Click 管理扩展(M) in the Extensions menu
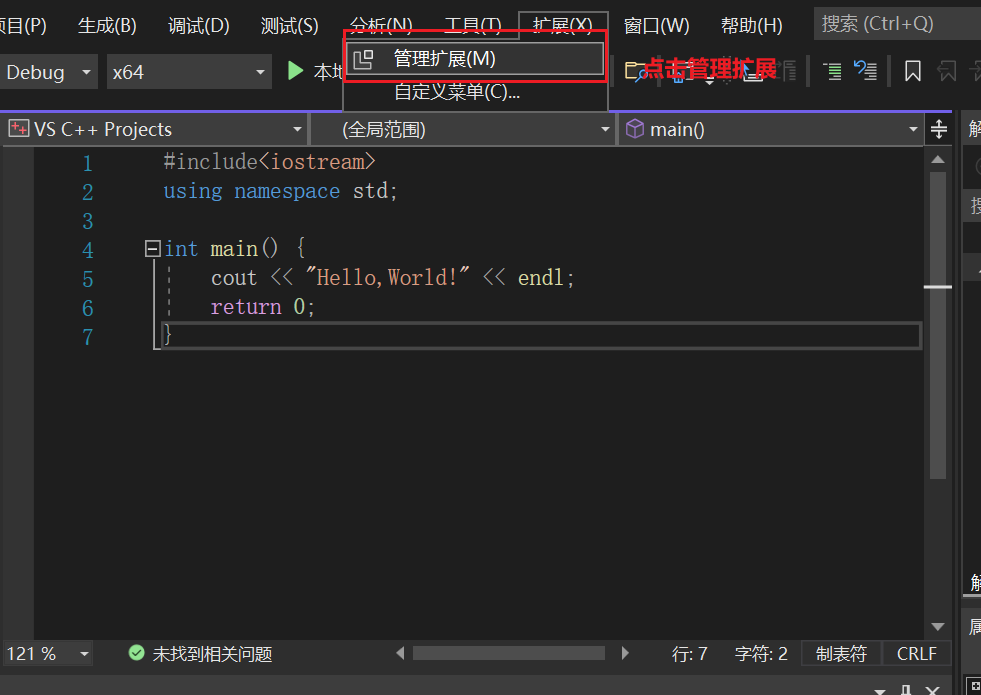Screen dimensions: 981x695 pyautogui.click(x=475, y=59)
